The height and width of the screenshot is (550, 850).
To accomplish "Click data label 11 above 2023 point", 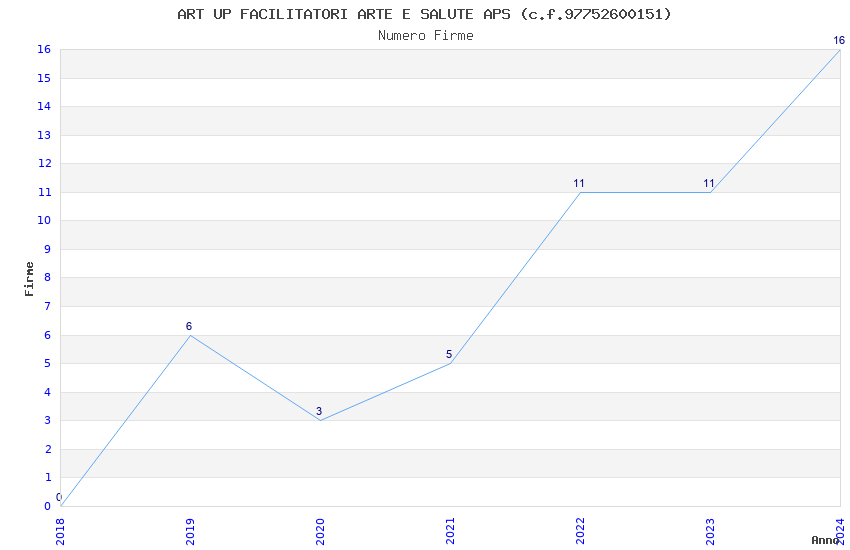I will click(x=709, y=184).
